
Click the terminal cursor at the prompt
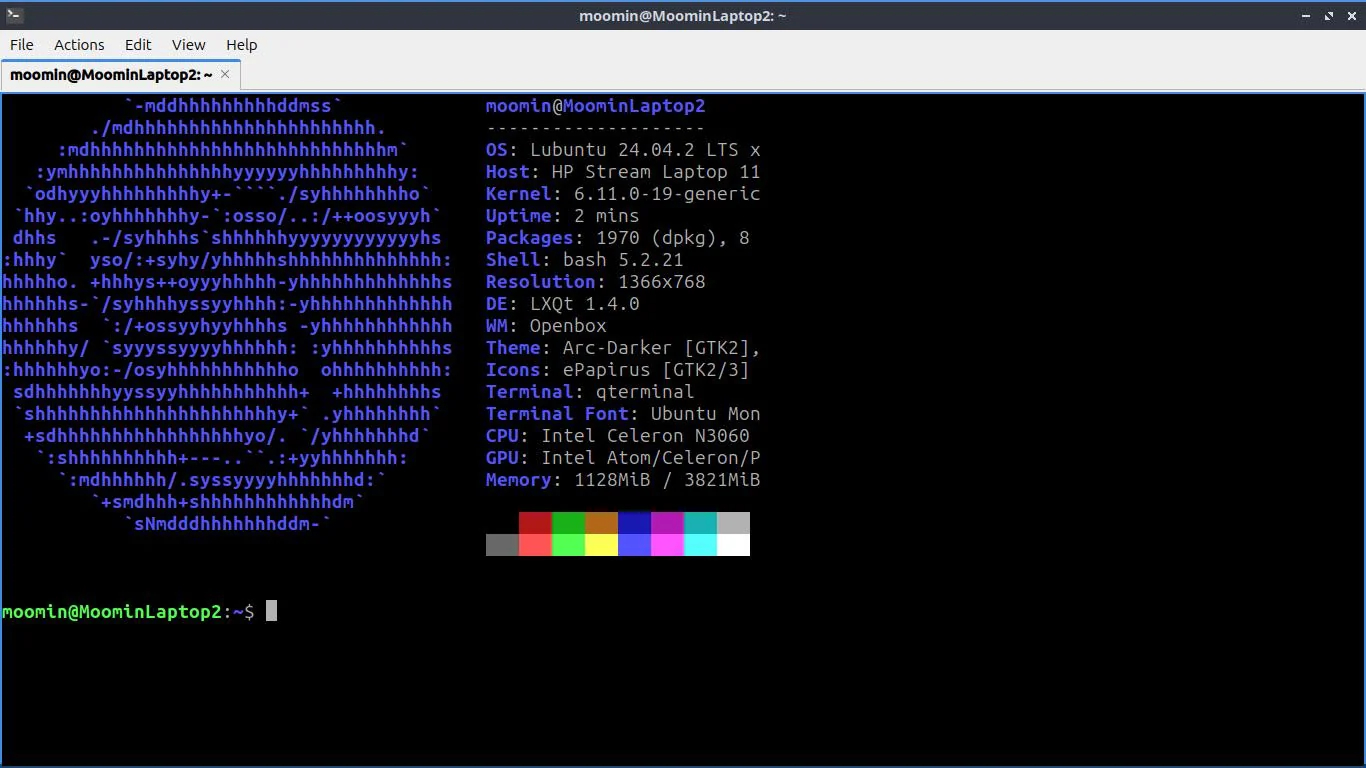(271, 611)
